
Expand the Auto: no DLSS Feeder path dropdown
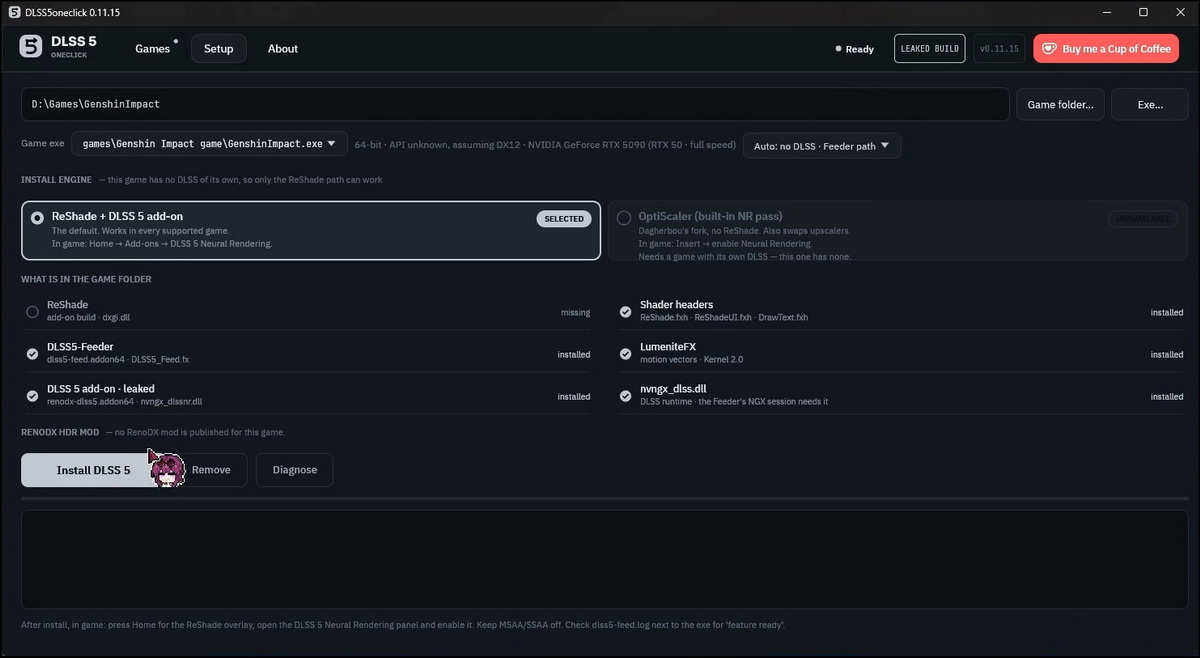[822, 146]
